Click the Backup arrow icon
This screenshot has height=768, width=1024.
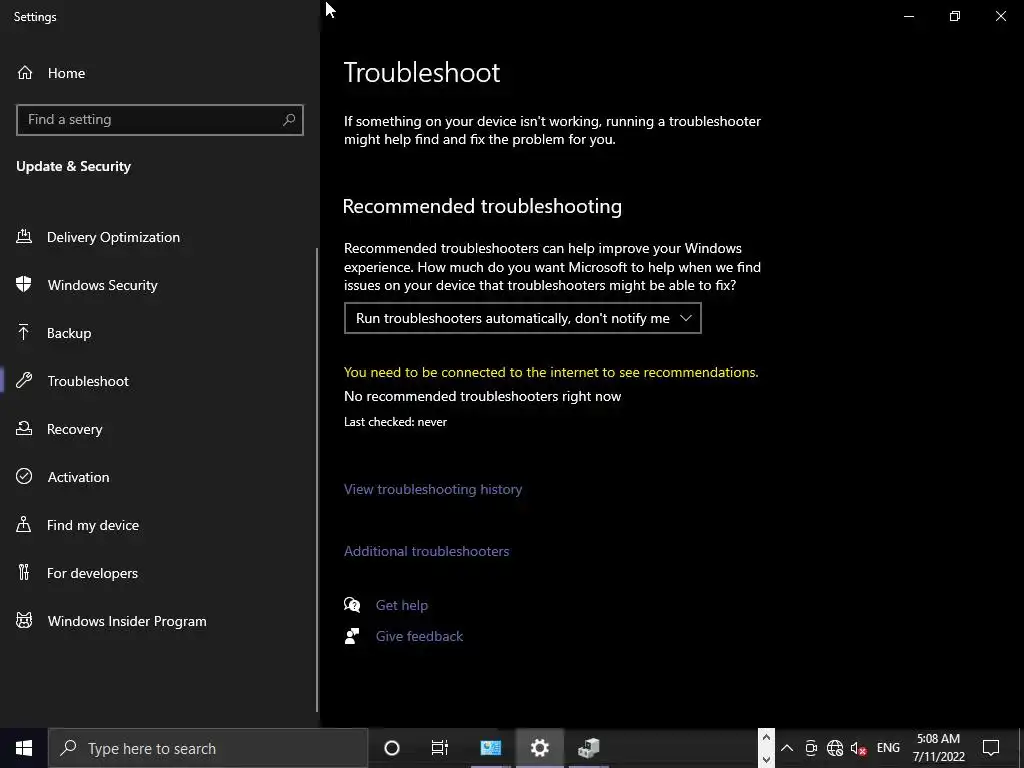pyautogui.click(x=24, y=332)
